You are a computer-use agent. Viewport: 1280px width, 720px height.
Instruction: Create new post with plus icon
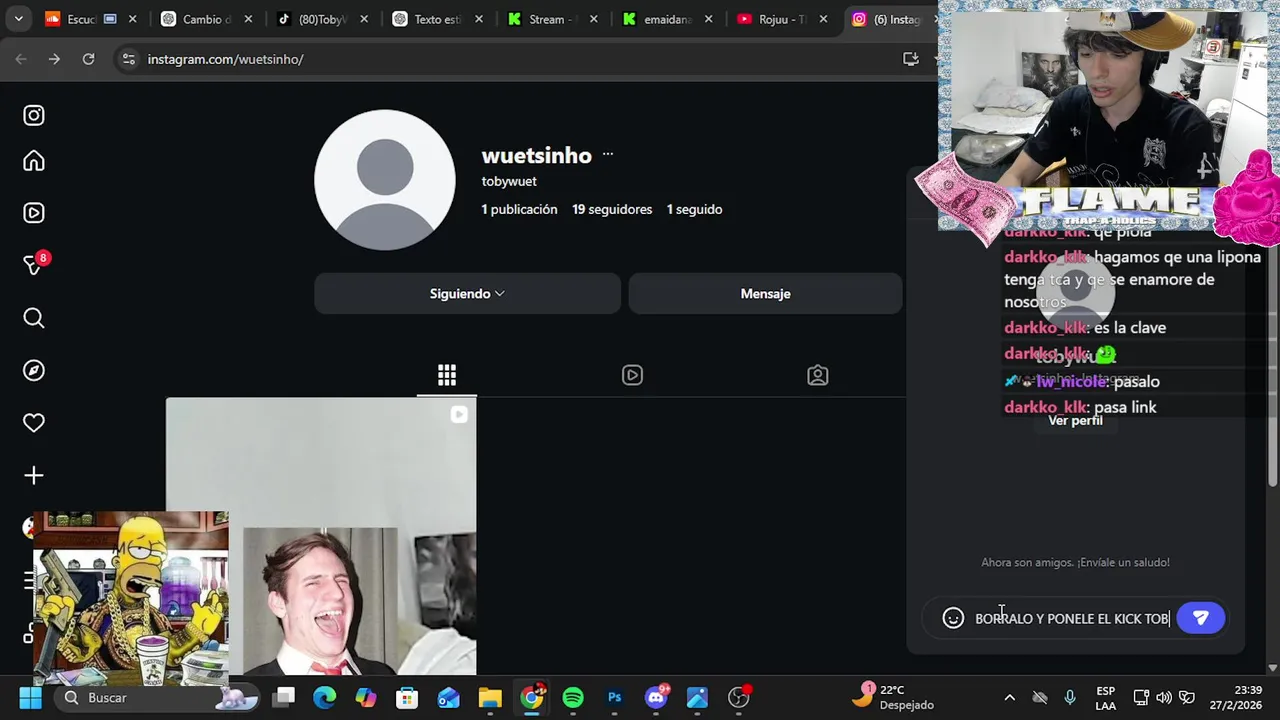pyautogui.click(x=34, y=475)
